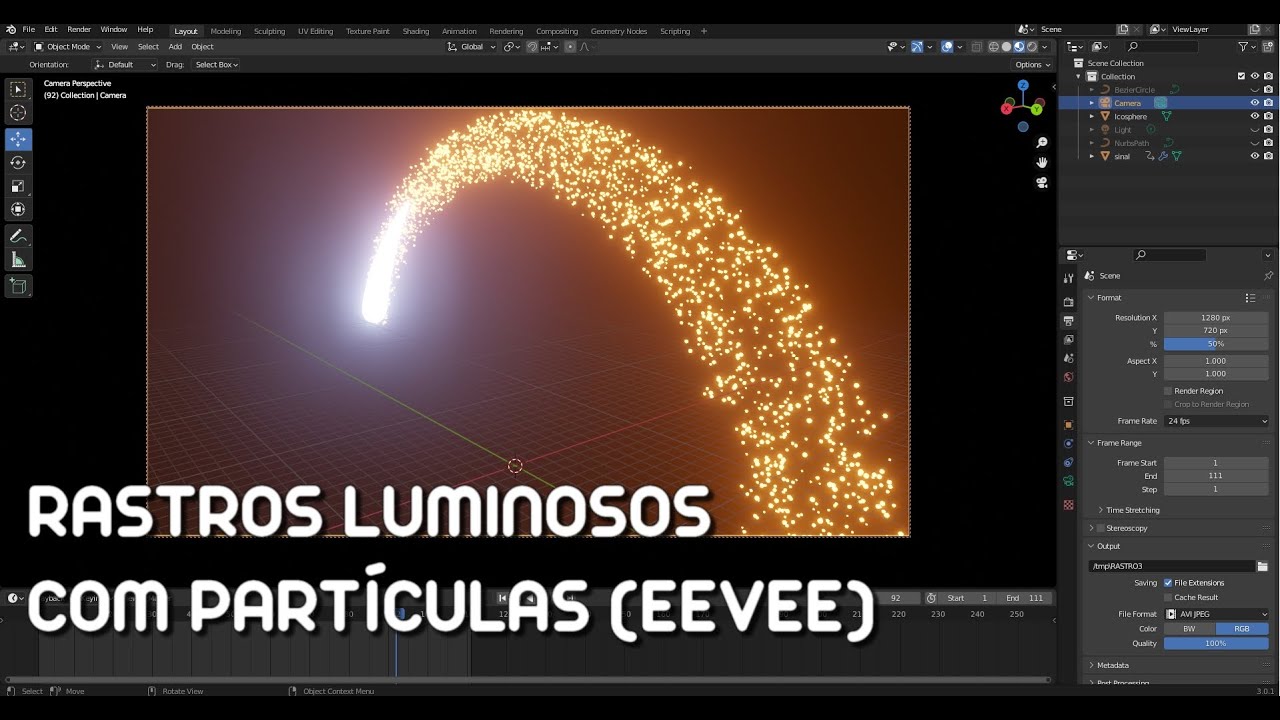
Task: Activate the Transform tool
Action: pyautogui.click(x=18, y=209)
